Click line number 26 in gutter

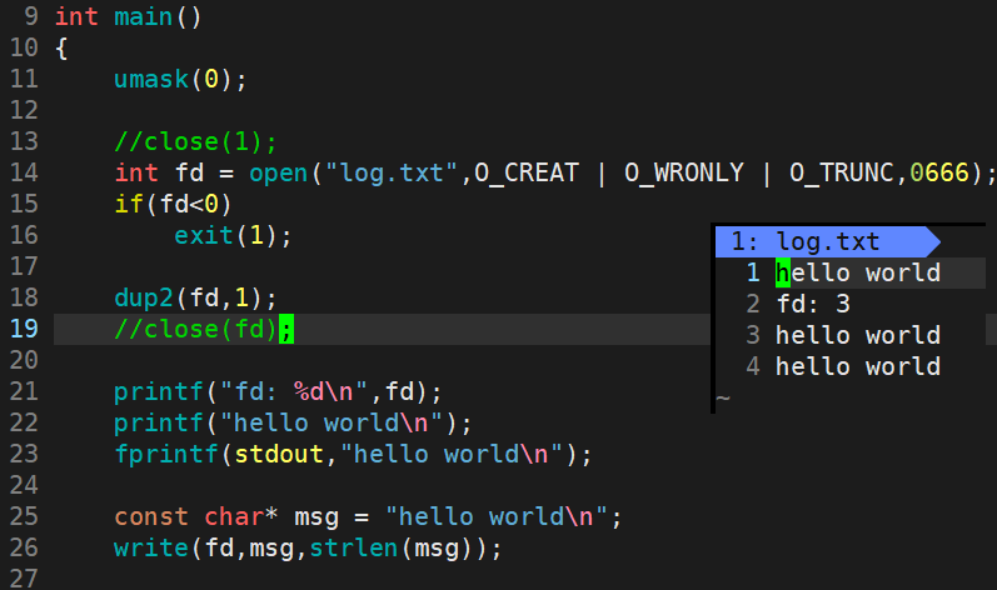(x=24, y=548)
